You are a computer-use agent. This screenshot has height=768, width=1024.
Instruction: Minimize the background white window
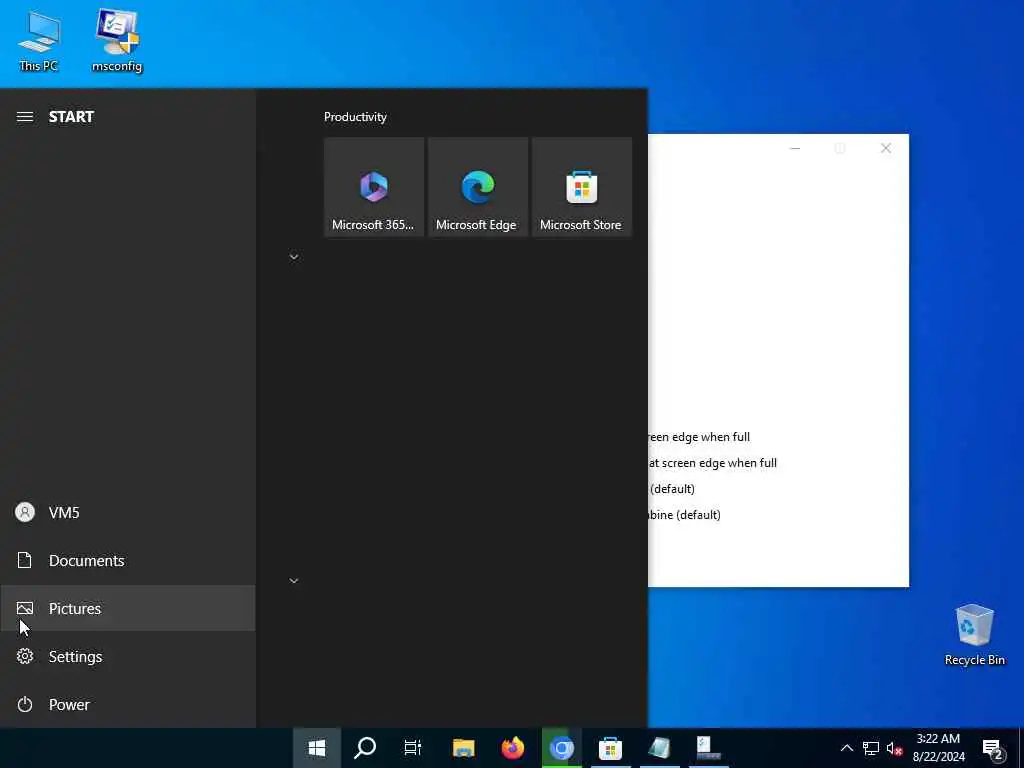795,148
